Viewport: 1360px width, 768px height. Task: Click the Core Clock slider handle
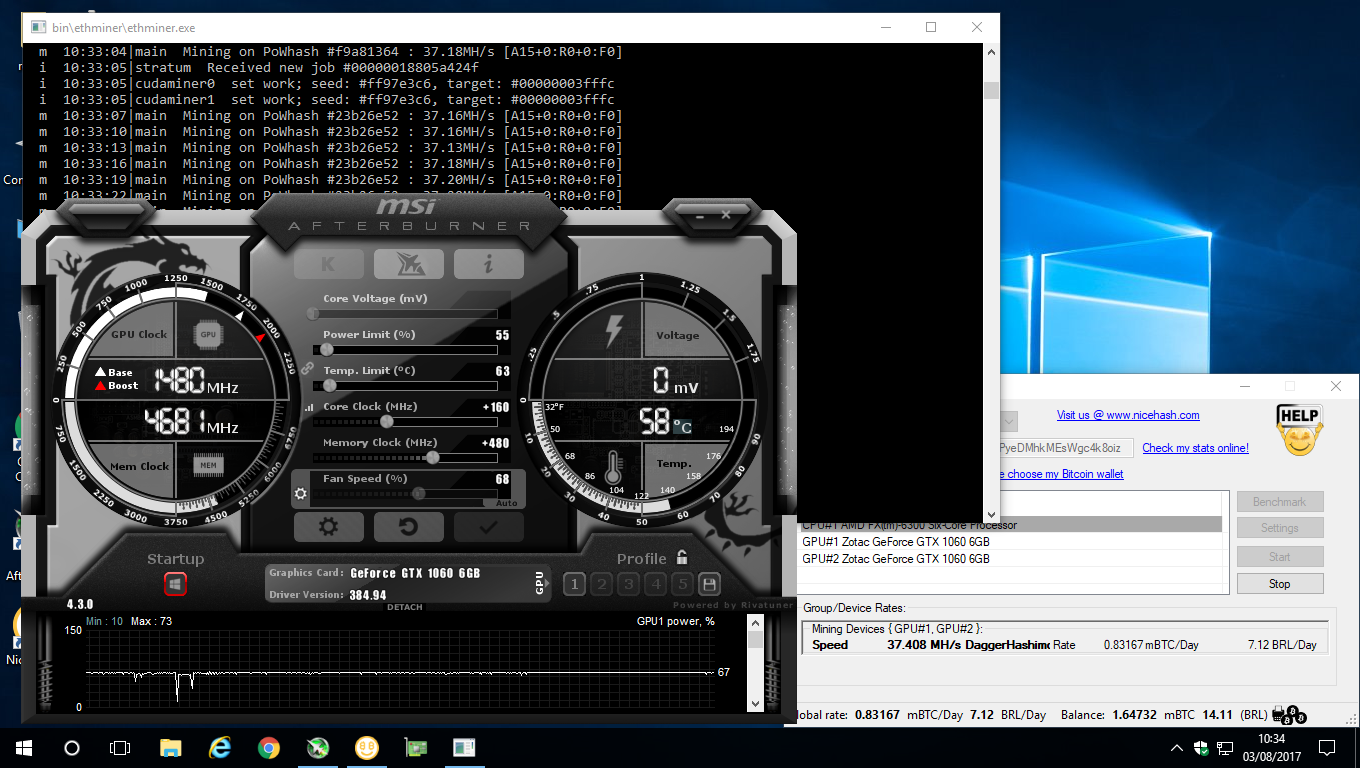pos(388,422)
